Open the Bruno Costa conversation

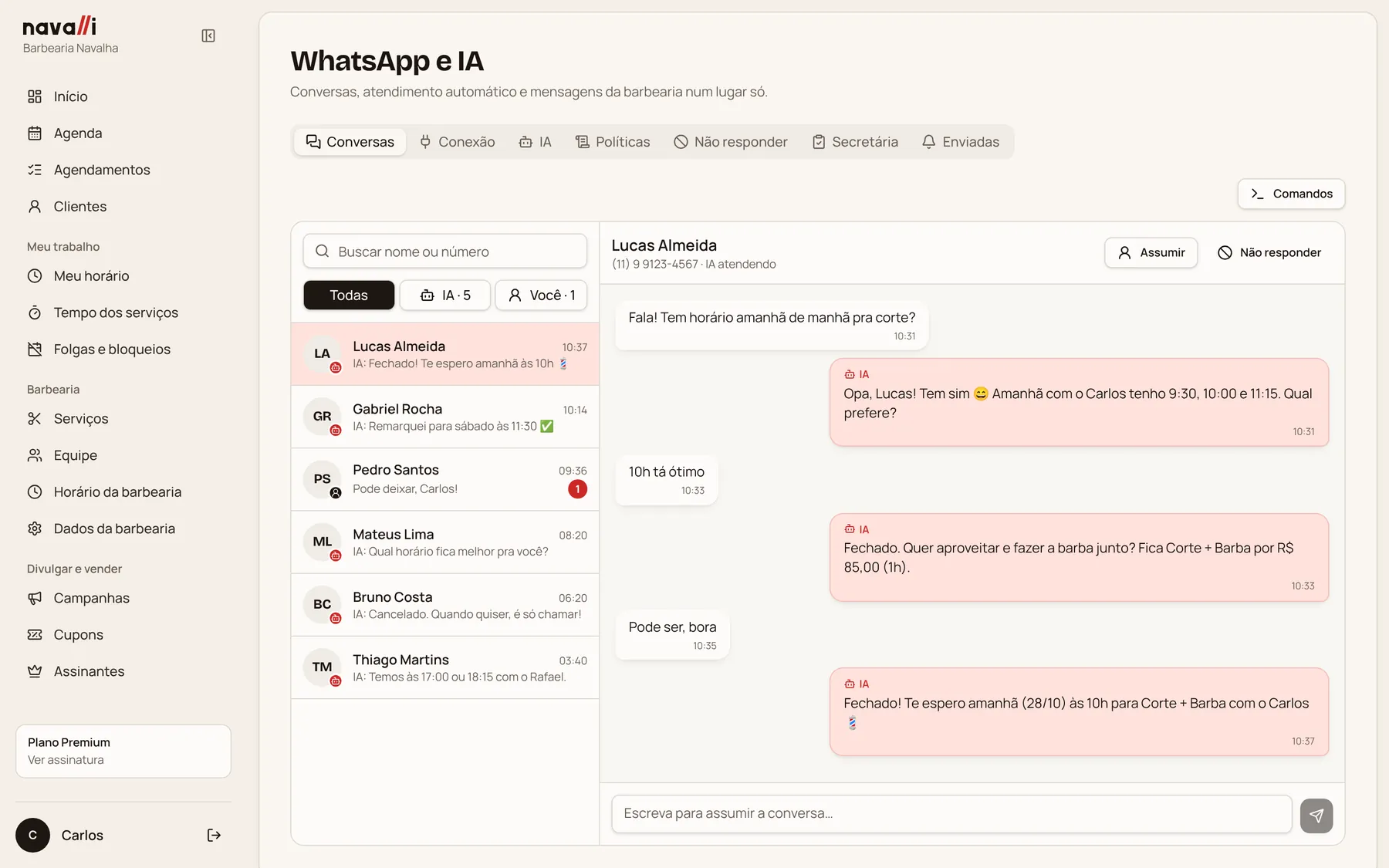point(445,605)
